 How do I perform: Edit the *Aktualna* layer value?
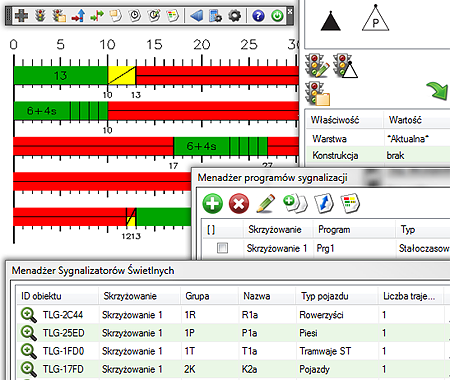coord(408,139)
